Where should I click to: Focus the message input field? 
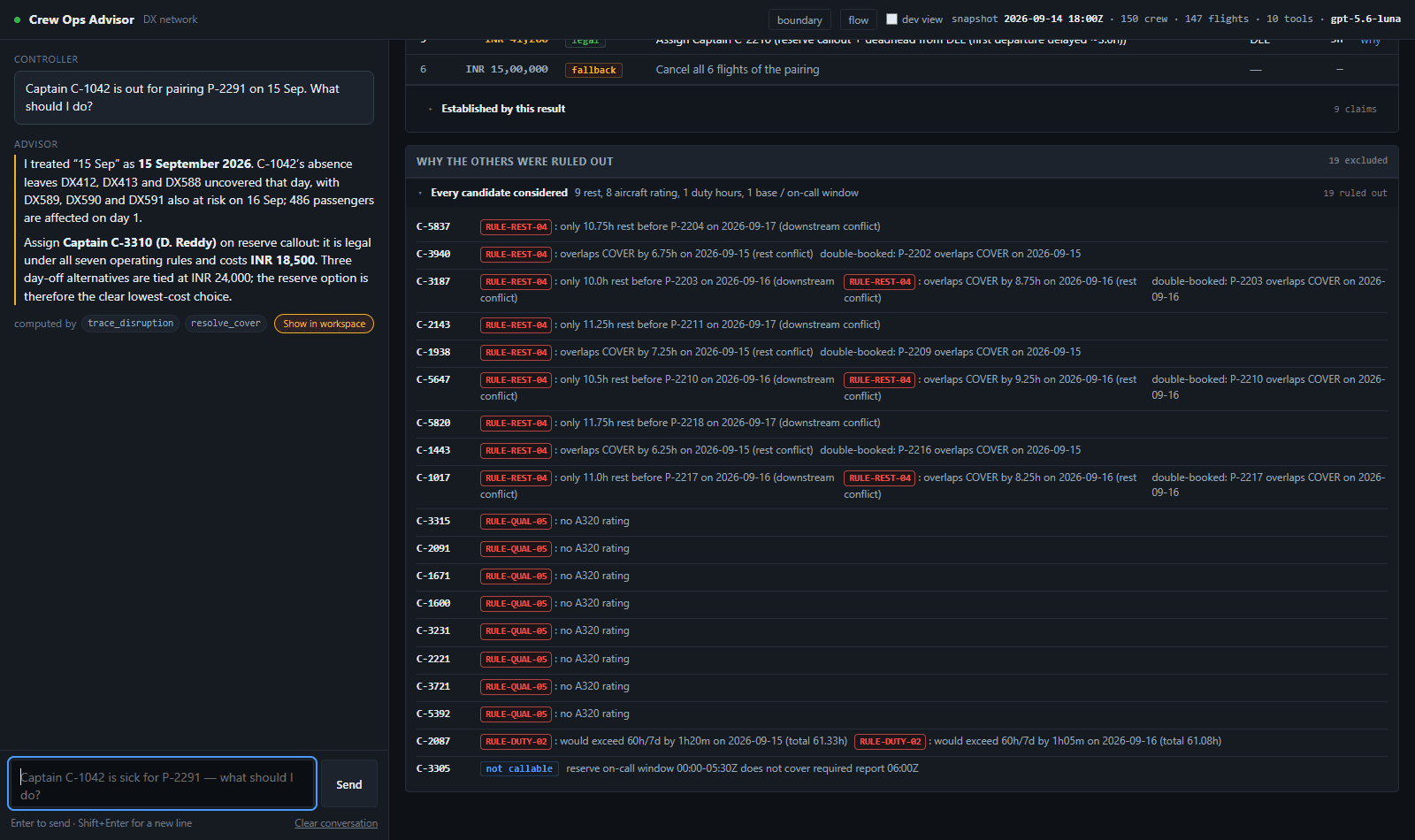pyautogui.click(x=163, y=783)
